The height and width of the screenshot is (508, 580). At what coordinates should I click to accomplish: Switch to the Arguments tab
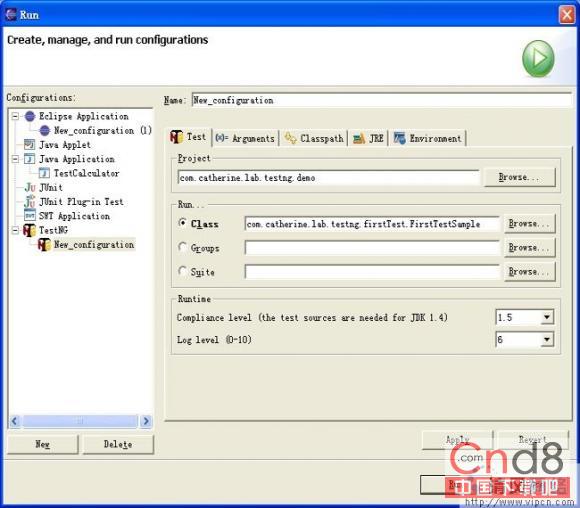[245, 138]
